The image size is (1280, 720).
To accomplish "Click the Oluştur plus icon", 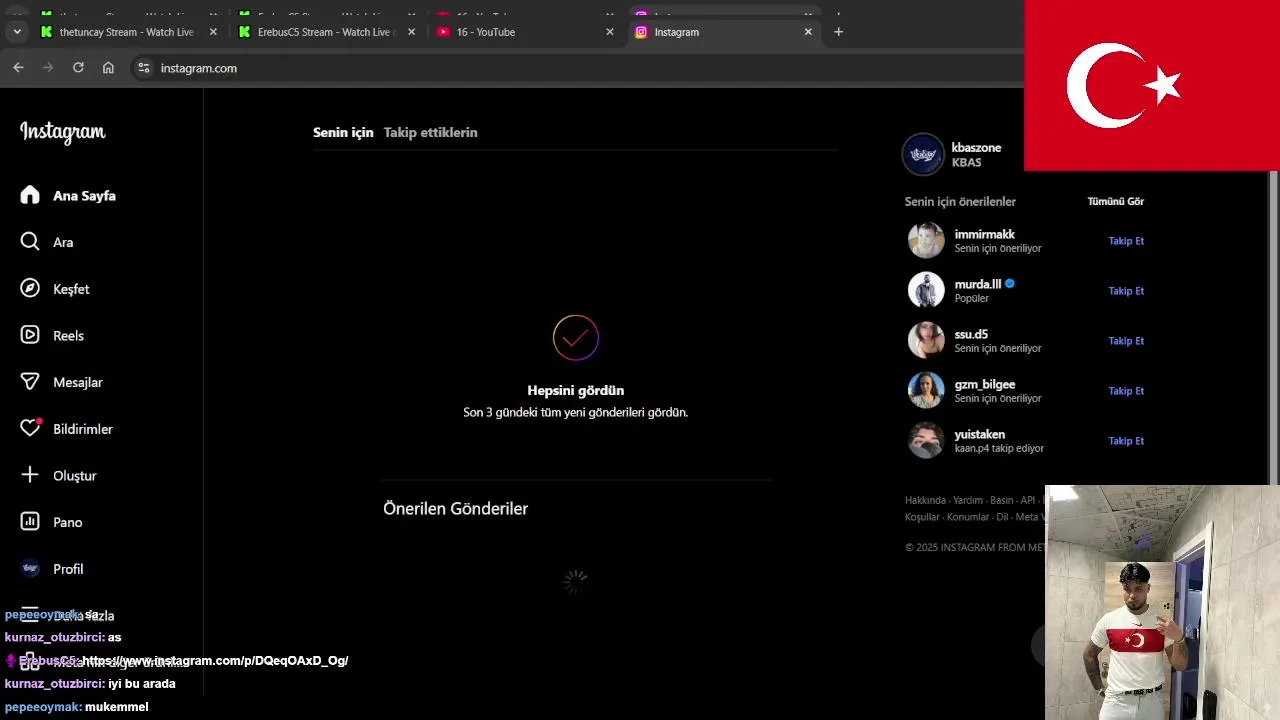I will 30,475.
